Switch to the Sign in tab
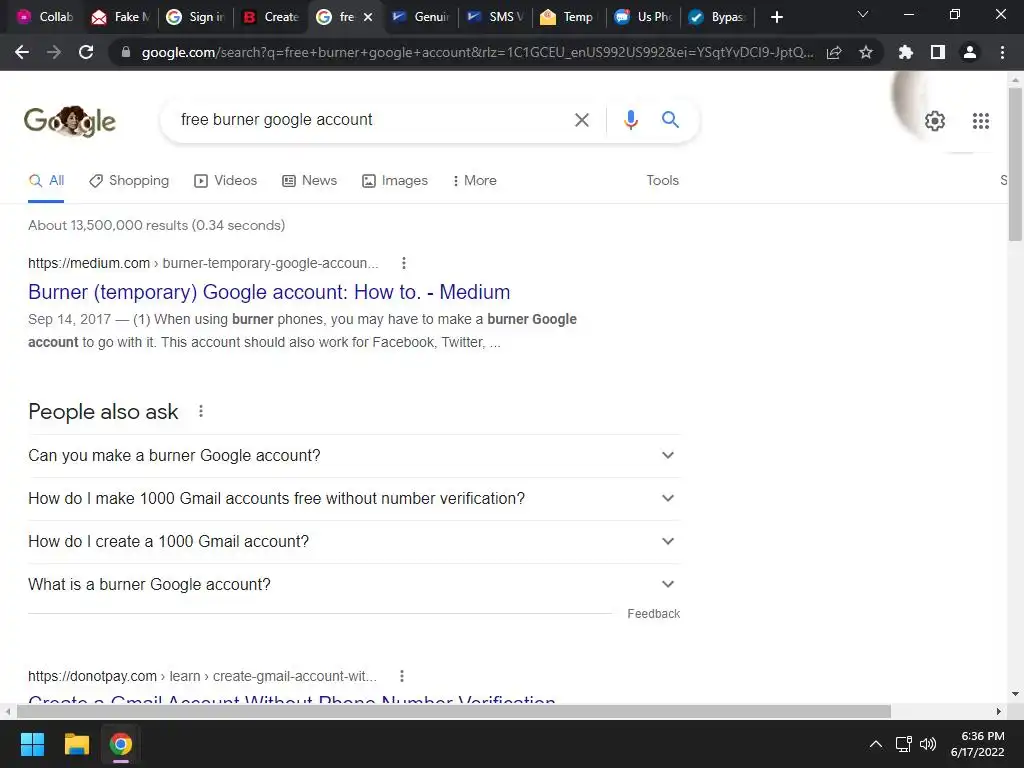Screen dimensions: 1024x768 [x=195, y=17]
